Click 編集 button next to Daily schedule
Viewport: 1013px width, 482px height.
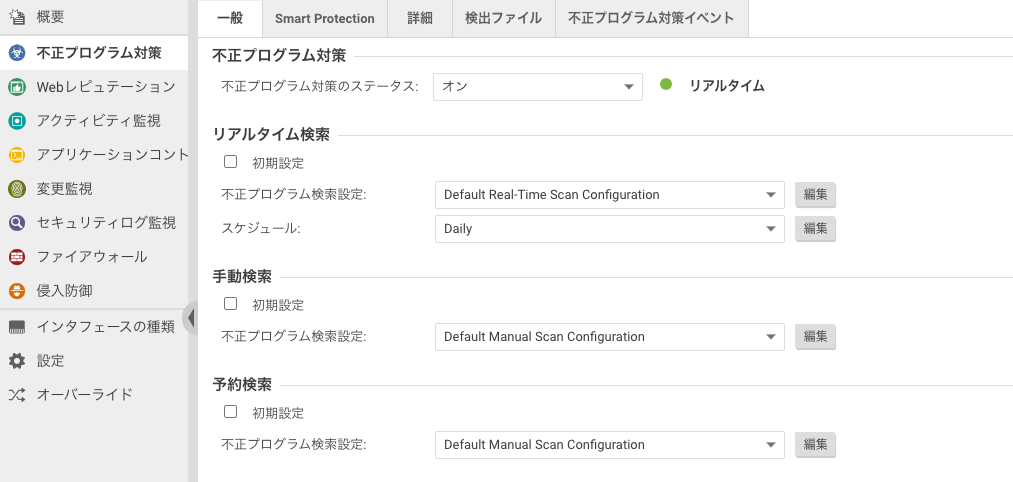point(815,229)
